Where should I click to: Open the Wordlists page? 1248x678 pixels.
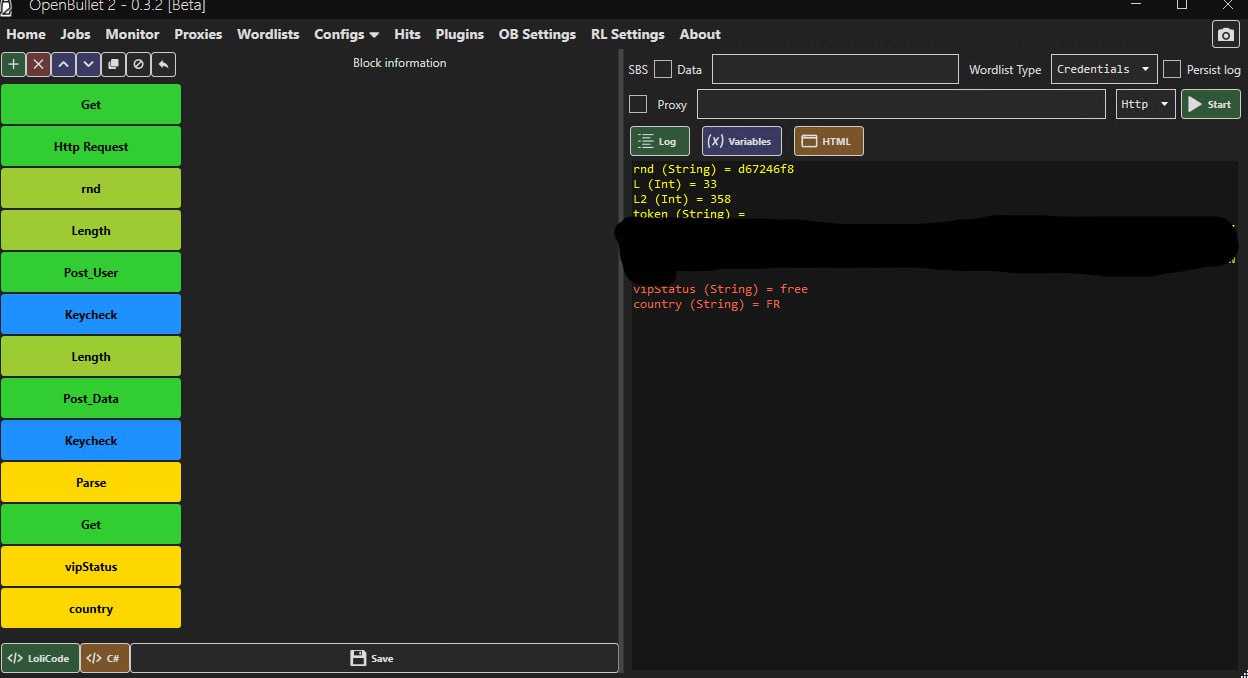[268, 34]
